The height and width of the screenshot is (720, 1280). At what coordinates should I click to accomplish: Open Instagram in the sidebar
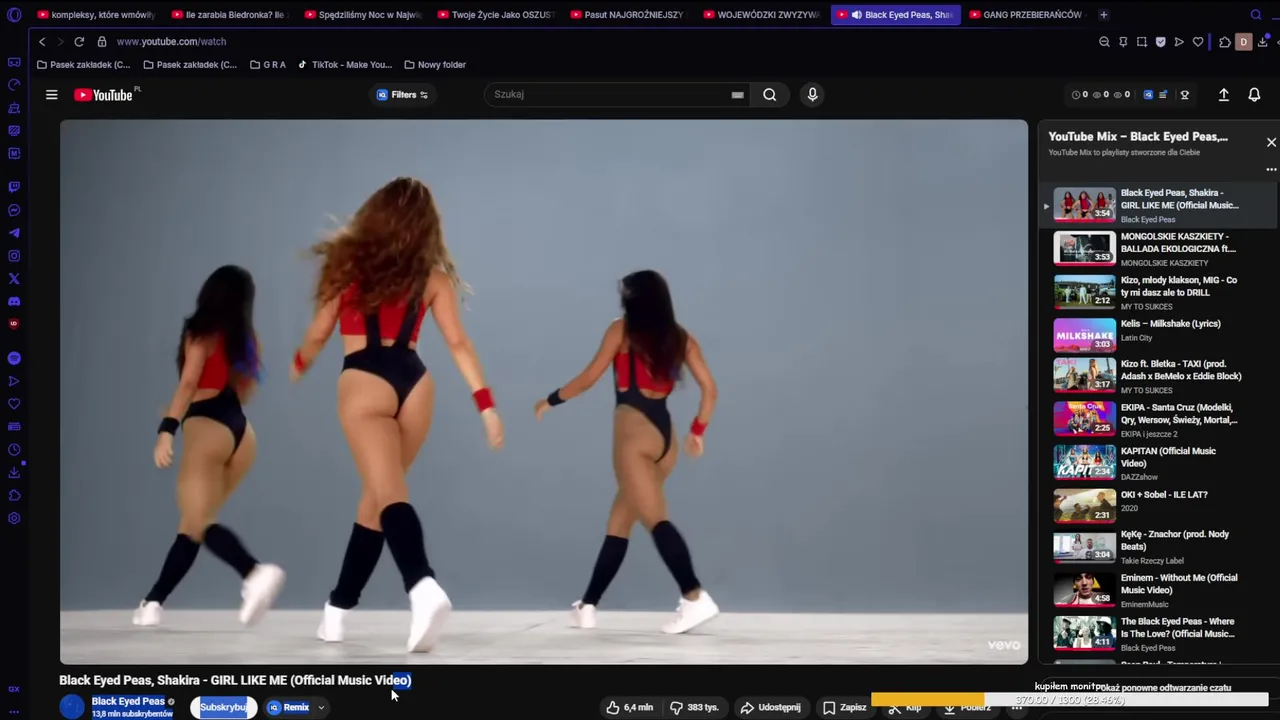[x=14, y=256]
